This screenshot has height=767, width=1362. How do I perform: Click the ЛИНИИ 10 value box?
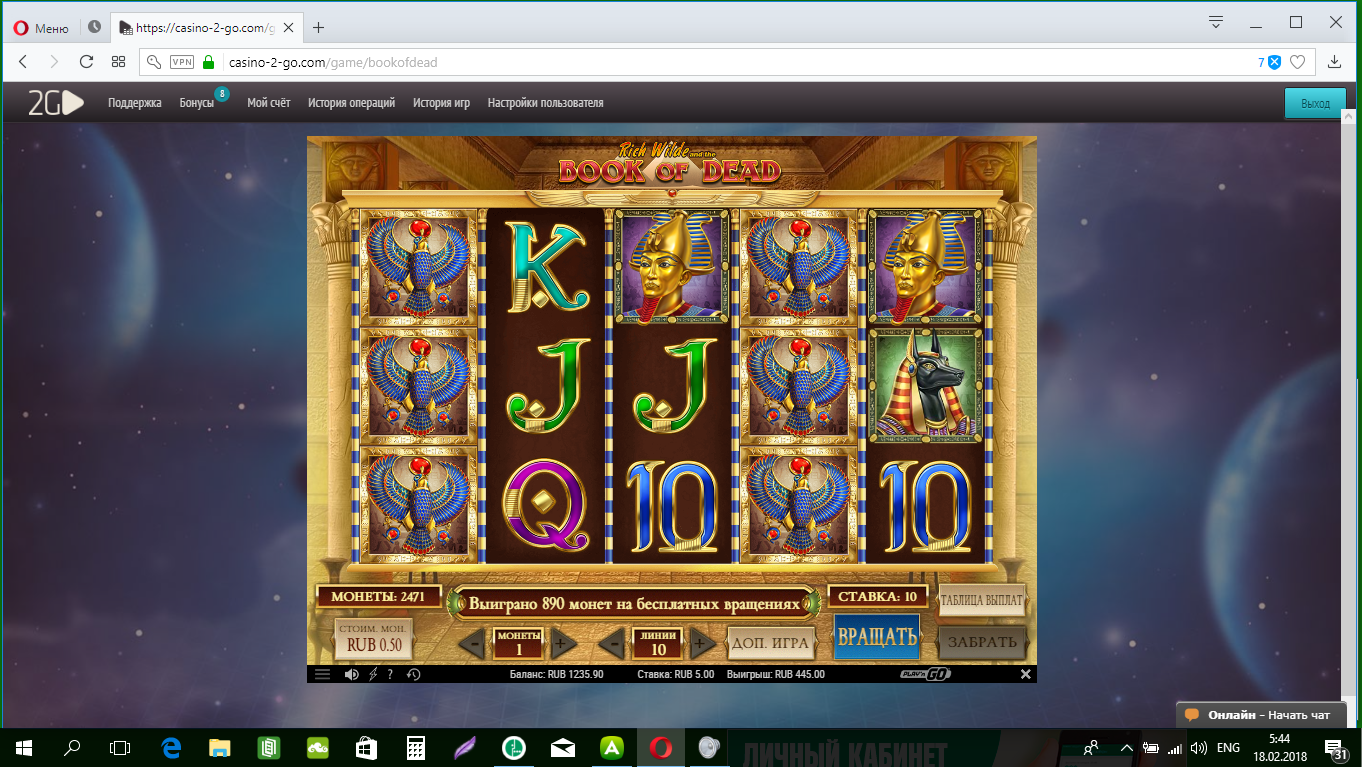point(658,643)
